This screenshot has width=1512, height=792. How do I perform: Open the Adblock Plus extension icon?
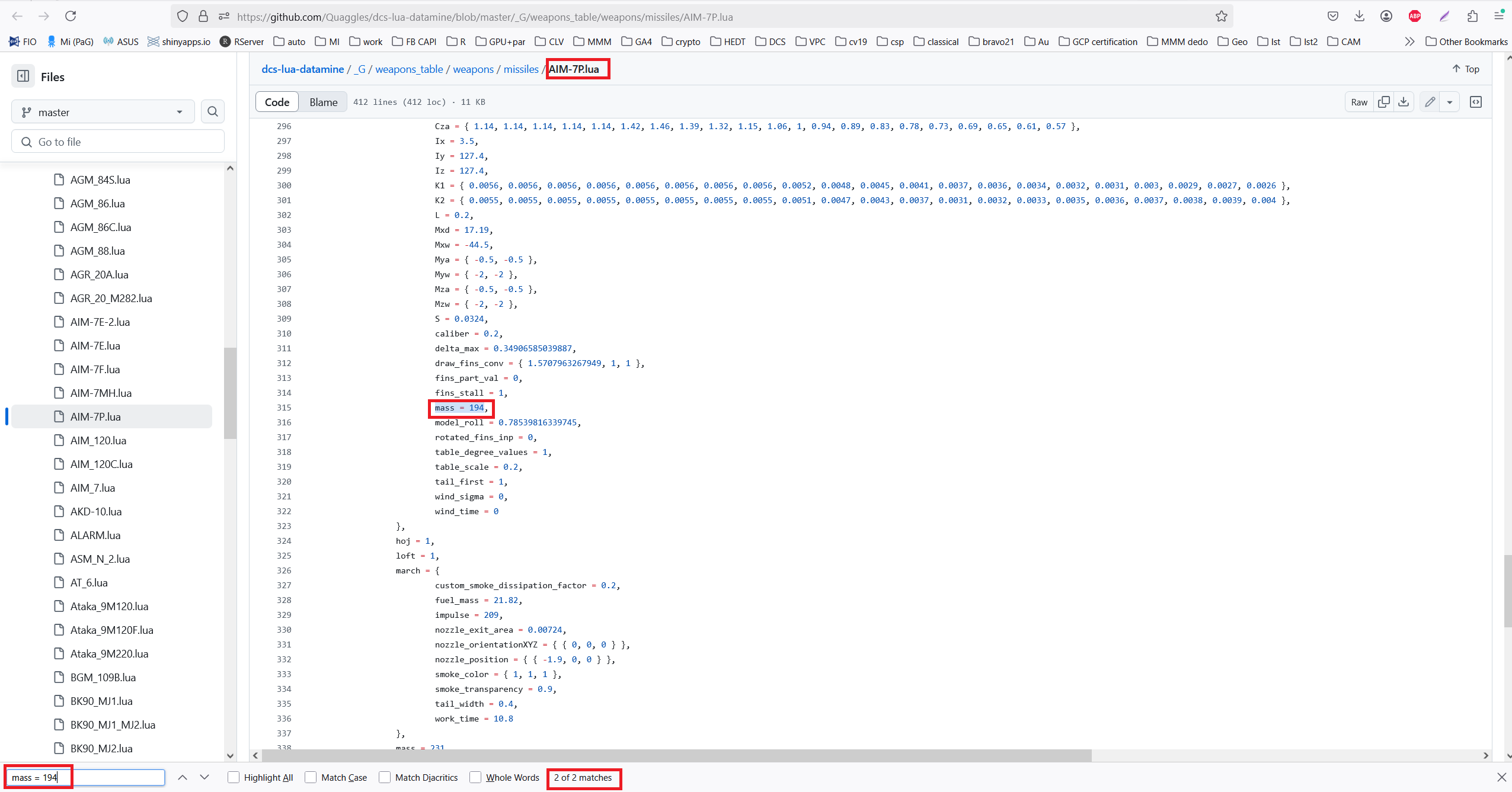pos(1415,16)
